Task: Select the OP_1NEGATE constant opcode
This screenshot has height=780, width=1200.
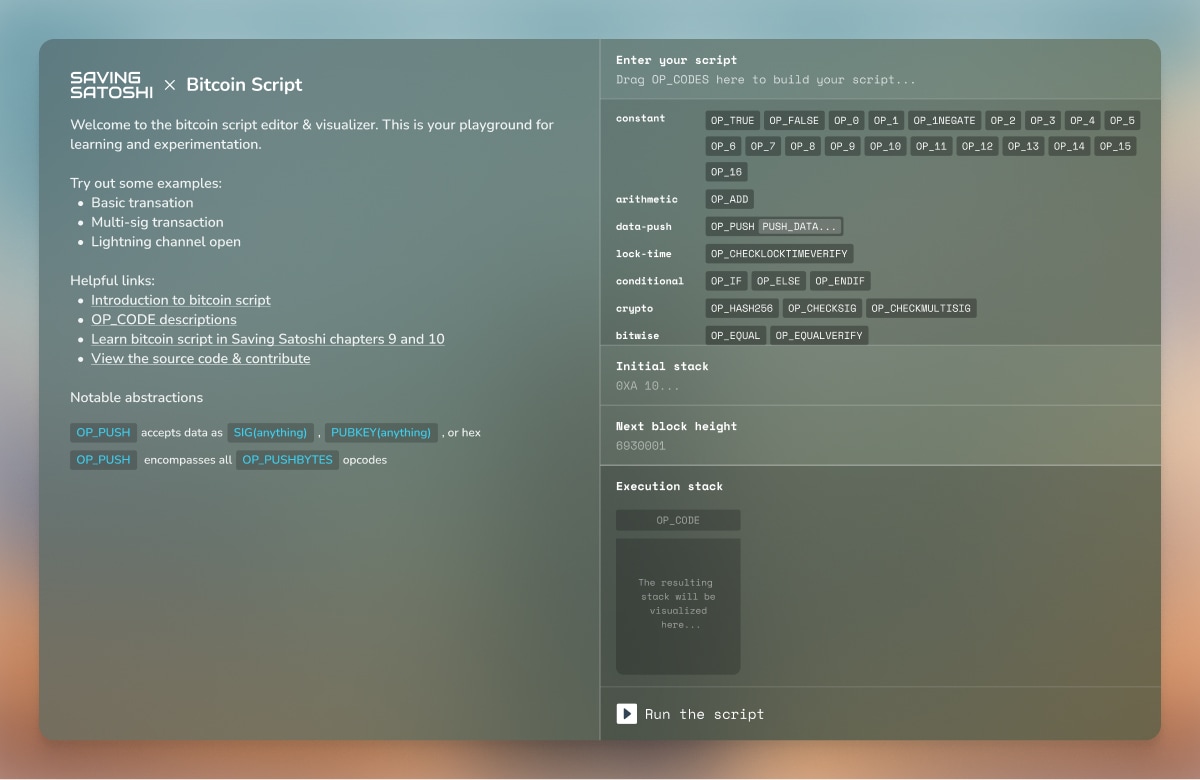Action: (x=943, y=119)
